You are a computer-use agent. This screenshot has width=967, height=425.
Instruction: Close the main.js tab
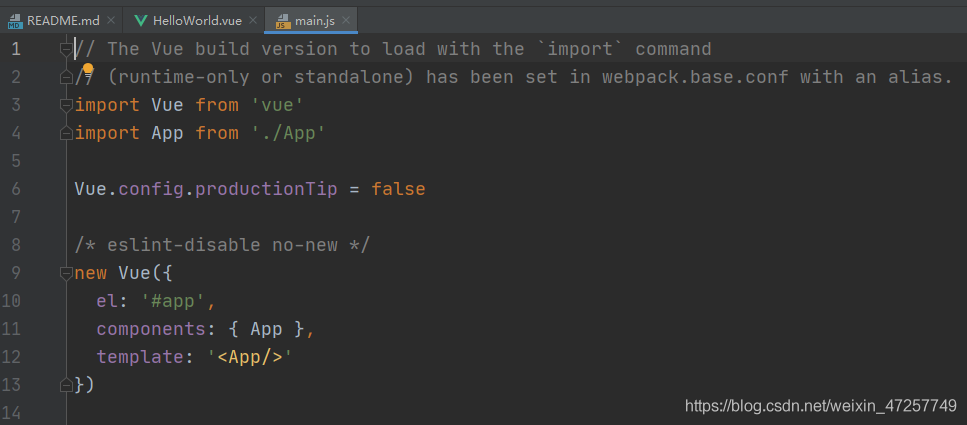[x=346, y=20]
